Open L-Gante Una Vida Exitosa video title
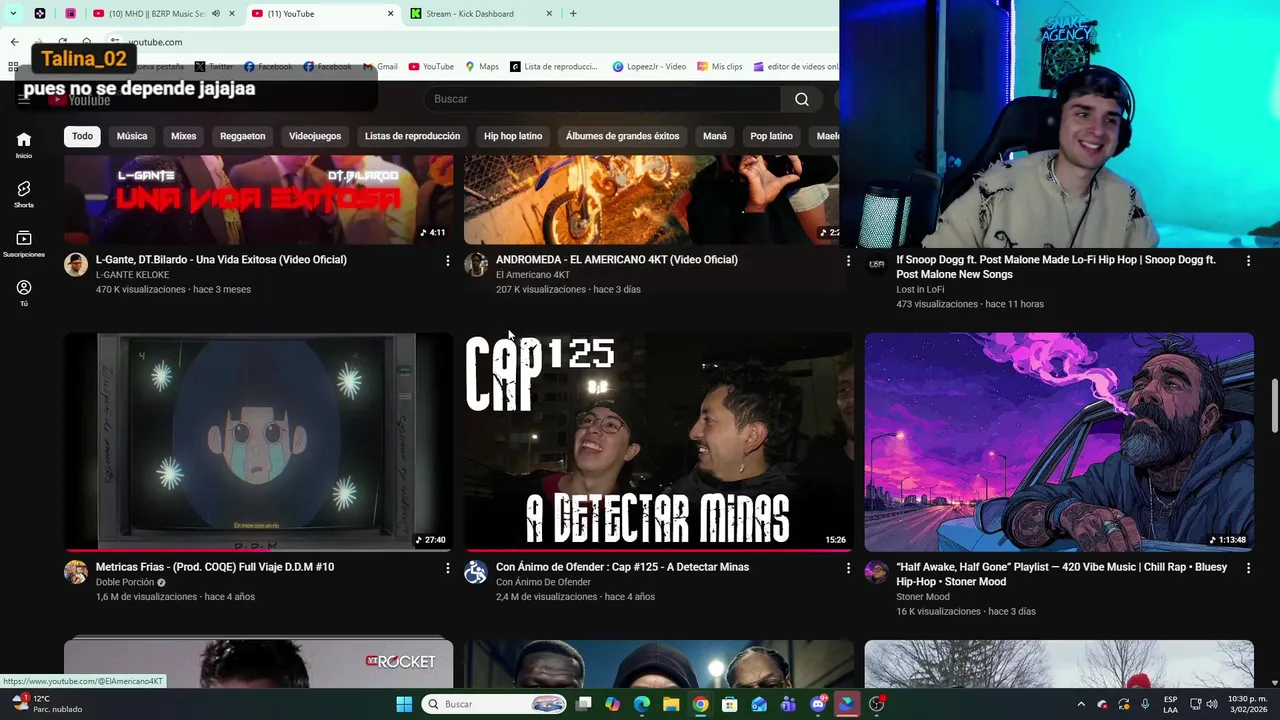Image resolution: width=1280 pixels, height=720 pixels. (221, 260)
